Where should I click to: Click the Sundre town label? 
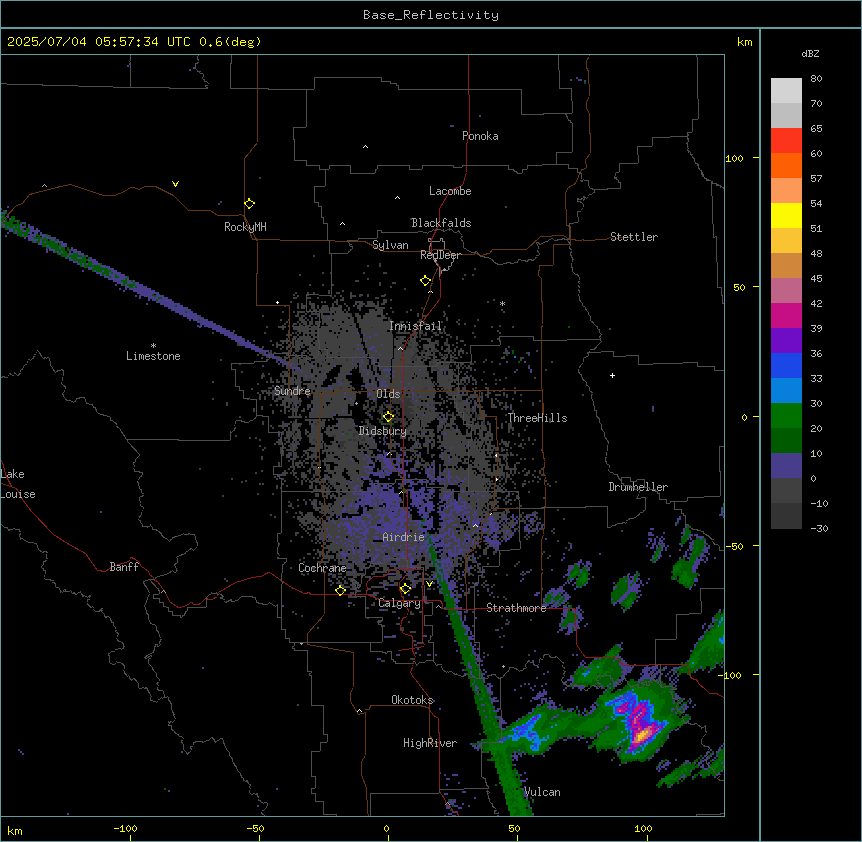click(292, 391)
